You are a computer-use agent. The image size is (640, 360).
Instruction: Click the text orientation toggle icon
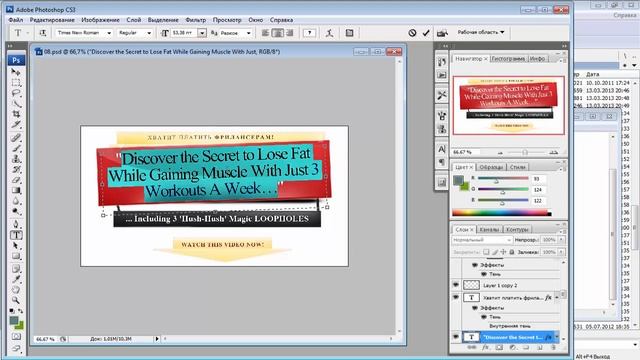pyautogui.click(x=42, y=33)
